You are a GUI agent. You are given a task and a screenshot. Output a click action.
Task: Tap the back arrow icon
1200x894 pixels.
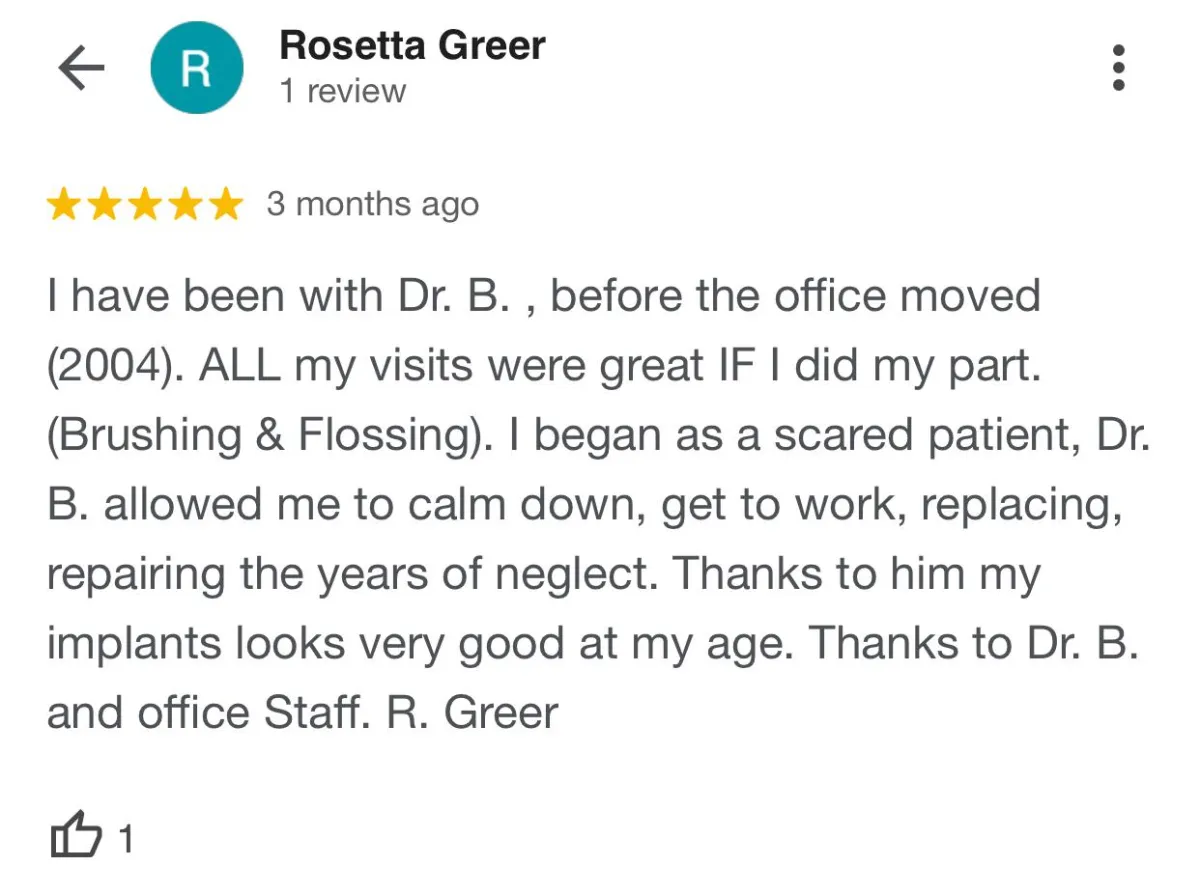[81, 68]
